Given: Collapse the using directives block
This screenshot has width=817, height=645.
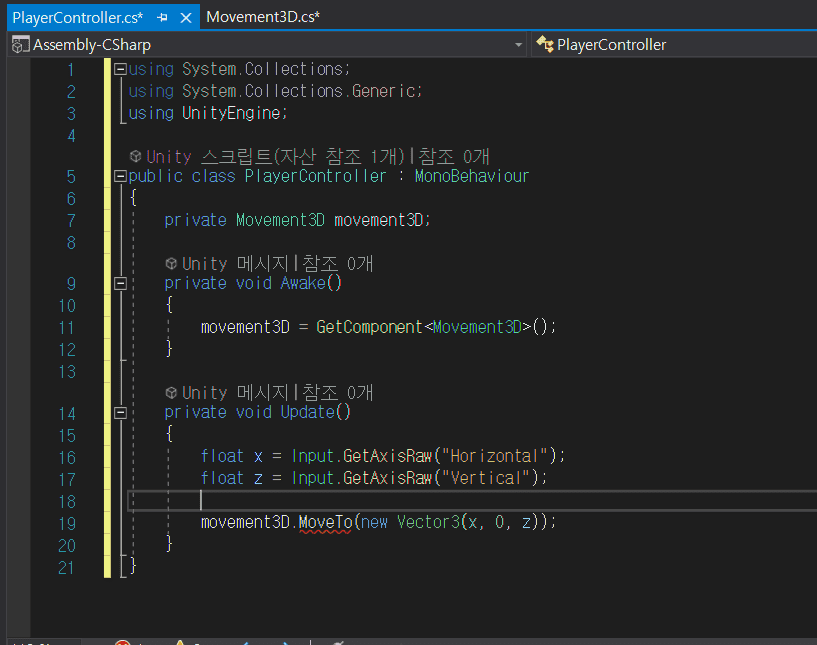Looking at the screenshot, I should 120,70.
